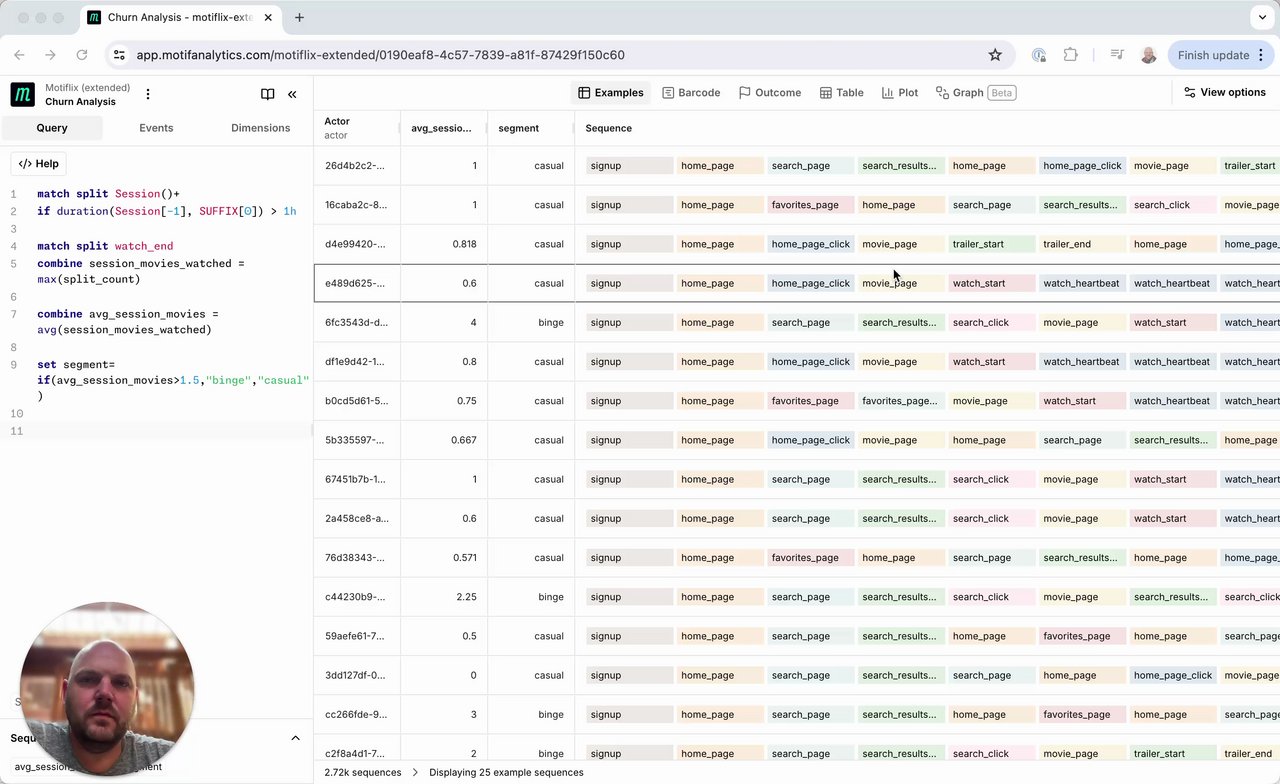Select the Events tab
1280x784 pixels.
(156, 128)
